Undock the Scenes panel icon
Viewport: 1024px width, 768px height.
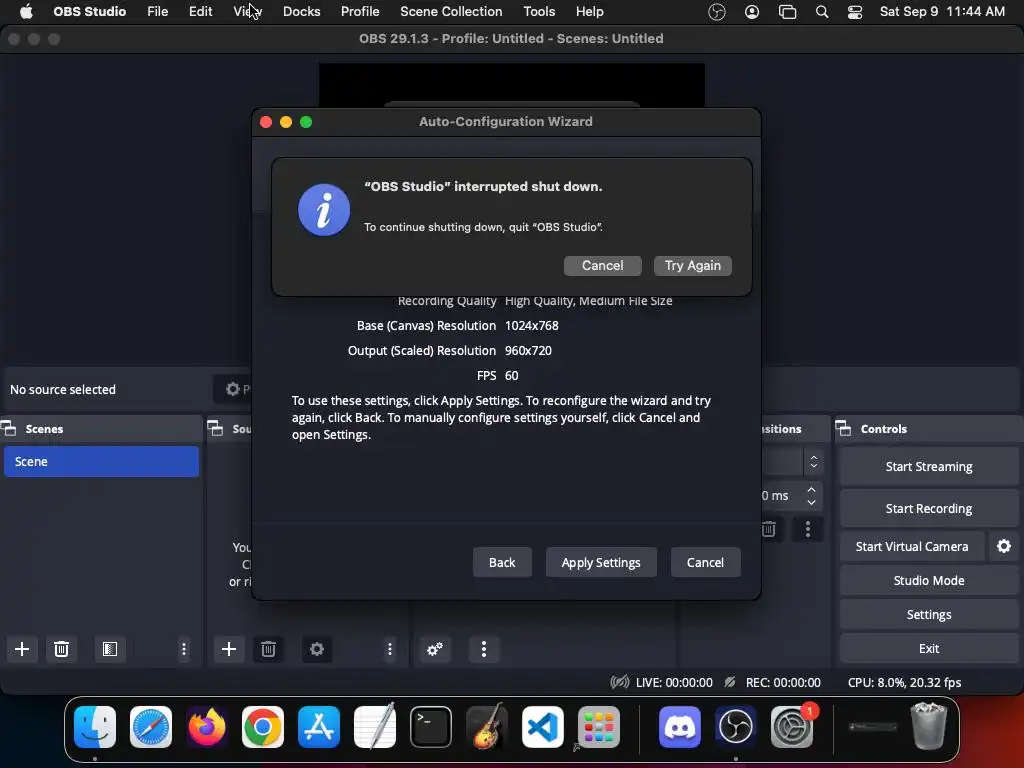[x=9, y=429]
